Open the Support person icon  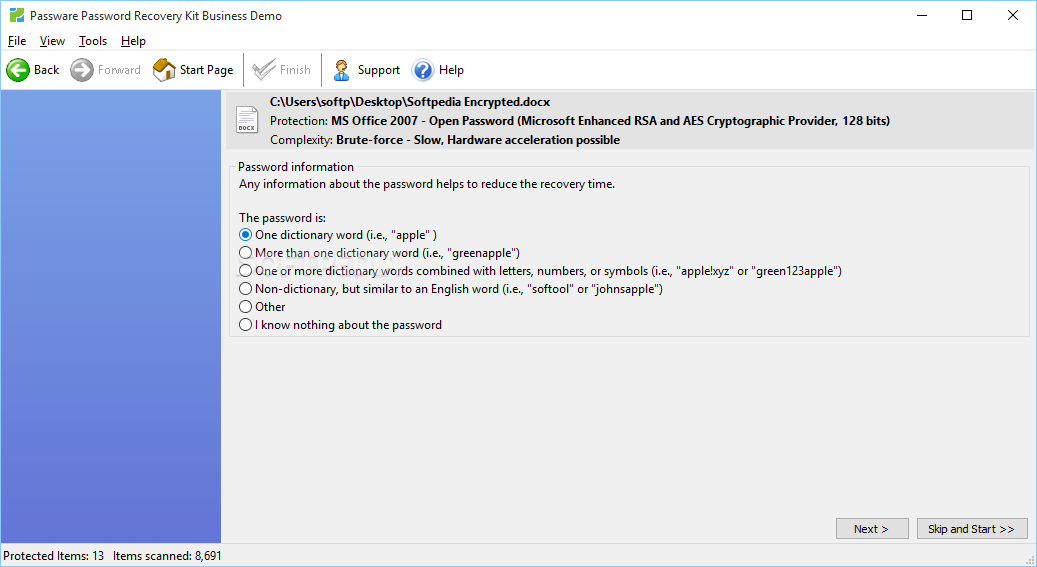tap(341, 69)
